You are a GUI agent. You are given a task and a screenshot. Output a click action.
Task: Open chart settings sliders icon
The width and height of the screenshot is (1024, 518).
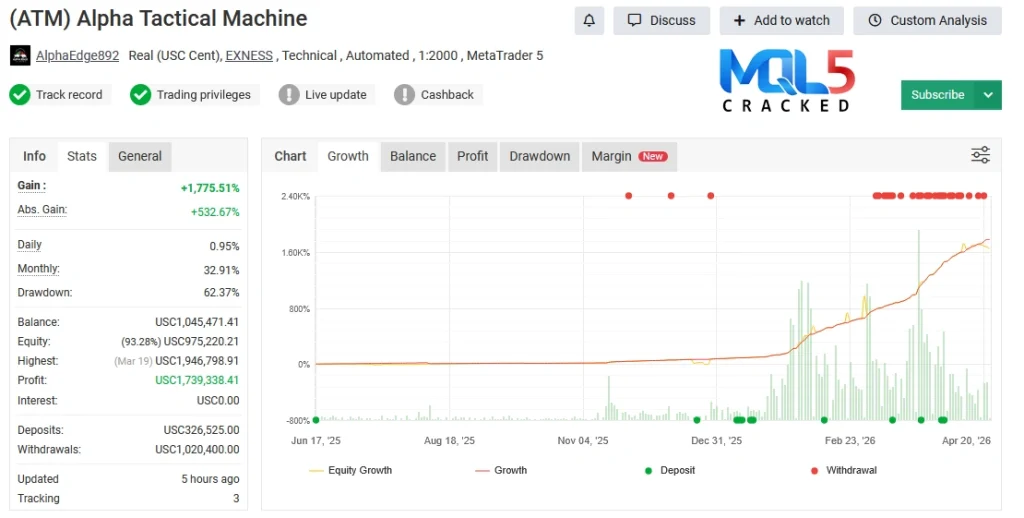pos(980,155)
